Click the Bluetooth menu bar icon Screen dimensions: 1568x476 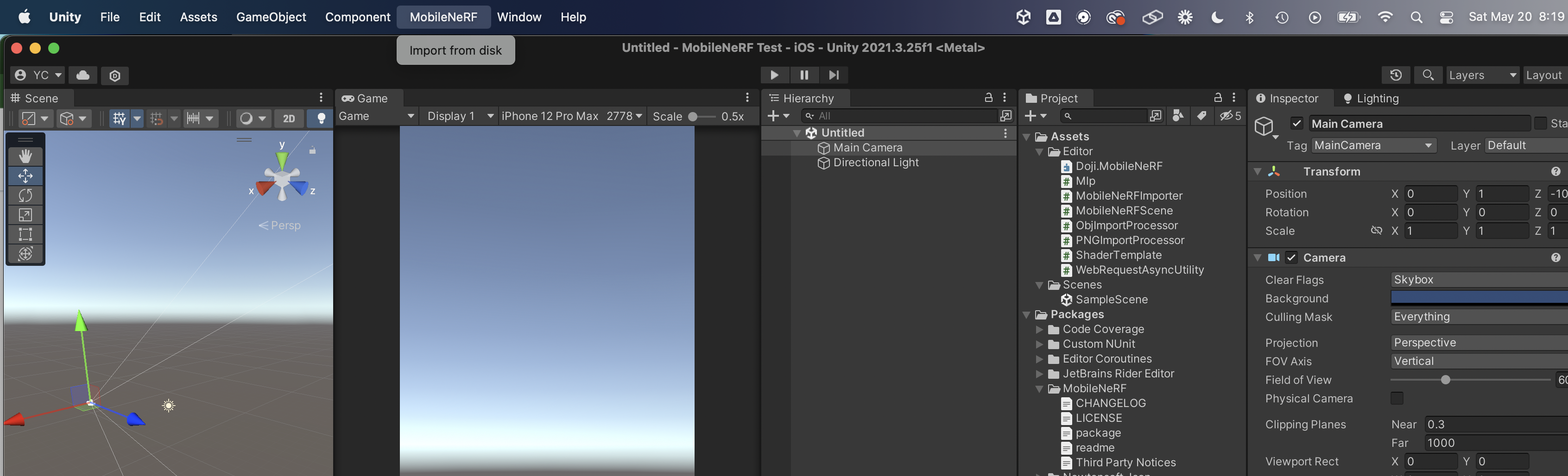1249,17
